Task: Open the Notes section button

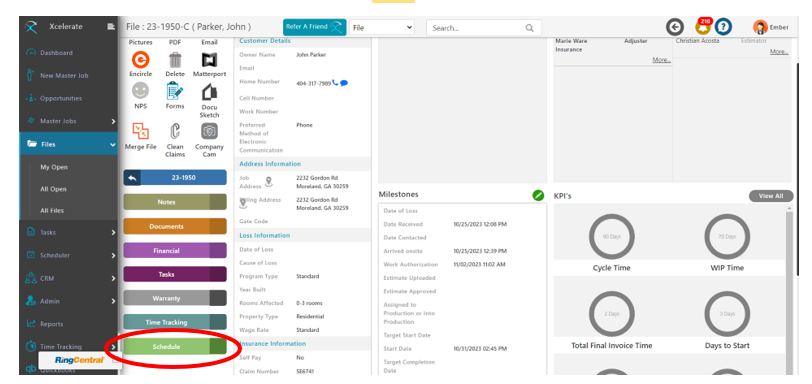Action: 175,202
